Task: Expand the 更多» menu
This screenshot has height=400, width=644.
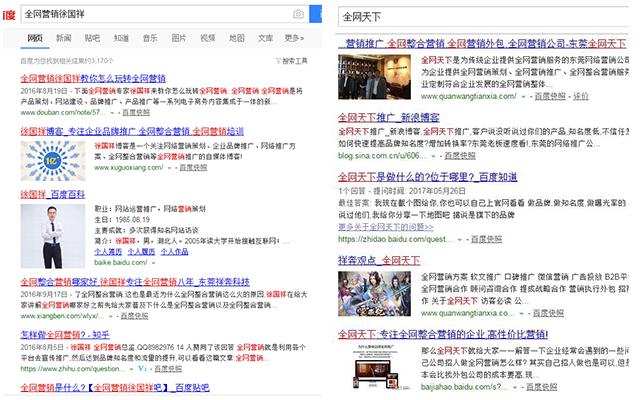Action: click(294, 38)
